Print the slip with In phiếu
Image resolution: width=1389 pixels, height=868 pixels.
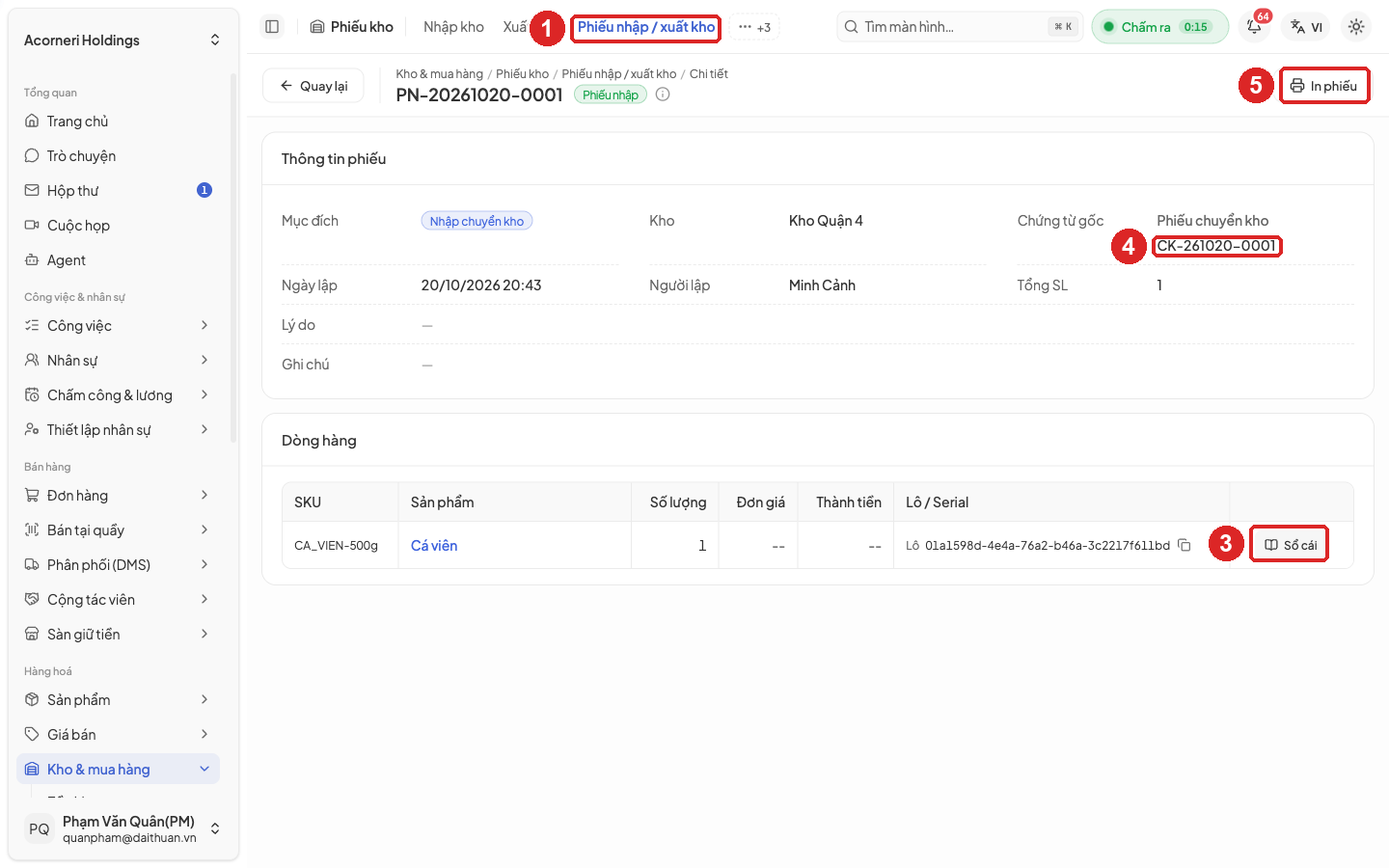coord(1324,86)
